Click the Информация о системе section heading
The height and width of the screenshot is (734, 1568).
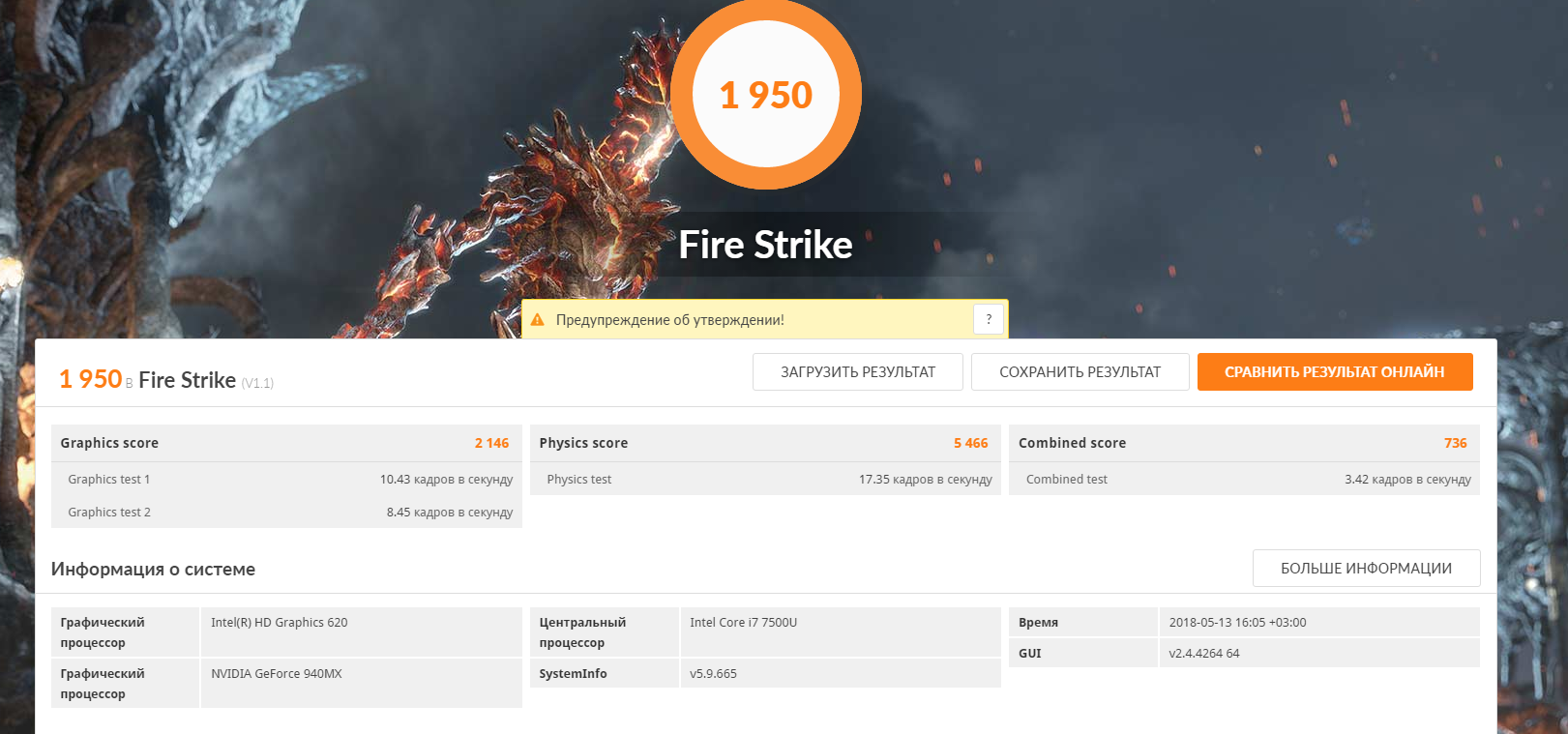(153, 570)
